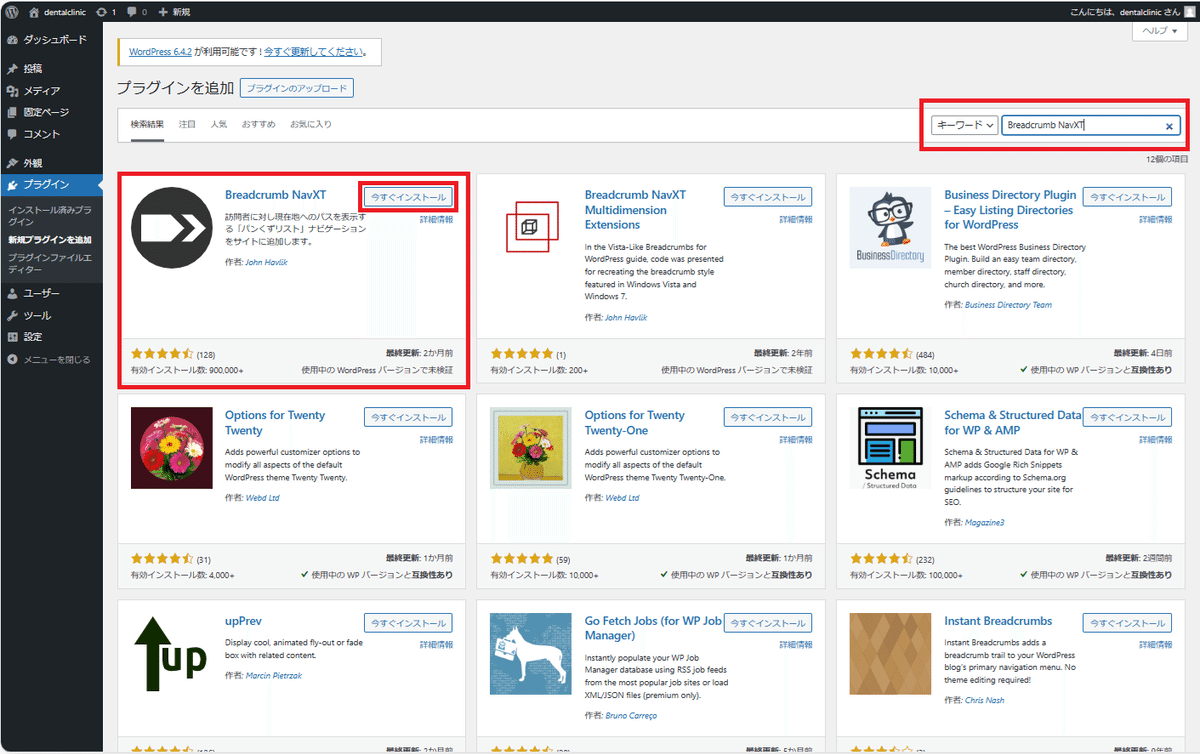Click the 新規 (new) plus item
Image resolution: width=1200 pixels, height=754 pixels.
(x=174, y=12)
